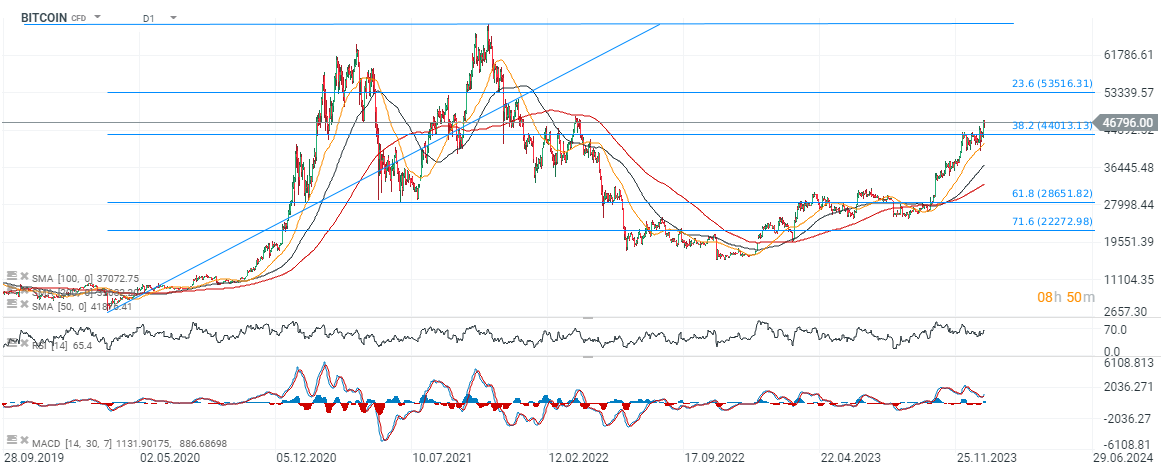Open settings icon for RSI [14]
This screenshot has height=475, width=1163.
(x=10, y=342)
